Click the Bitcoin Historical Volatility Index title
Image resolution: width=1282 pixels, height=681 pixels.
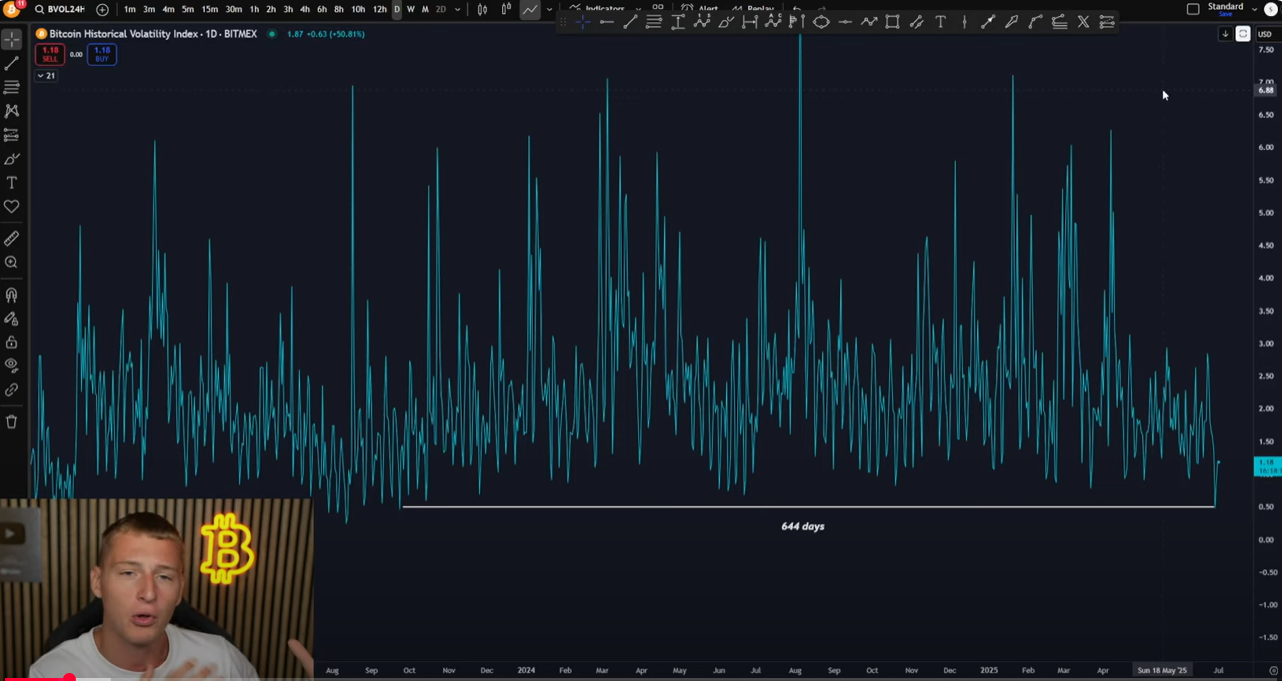point(153,34)
